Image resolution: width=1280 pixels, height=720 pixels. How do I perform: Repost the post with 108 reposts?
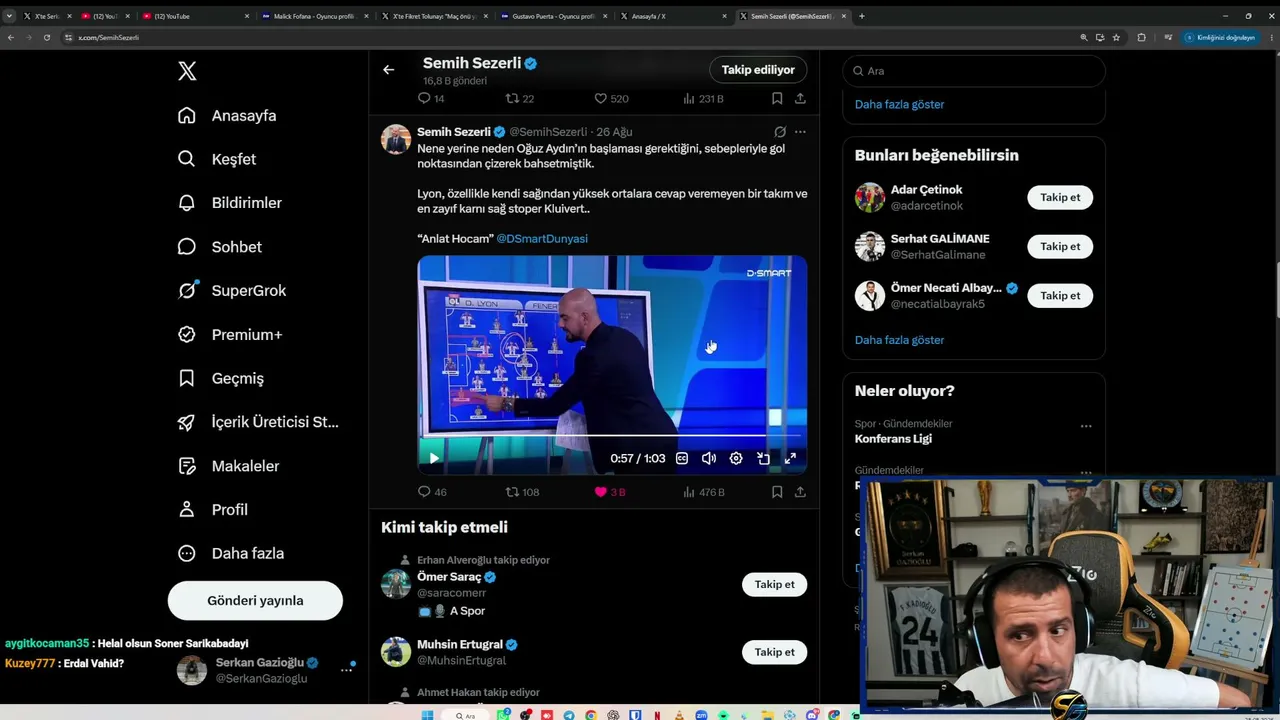click(x=522, y=492)
